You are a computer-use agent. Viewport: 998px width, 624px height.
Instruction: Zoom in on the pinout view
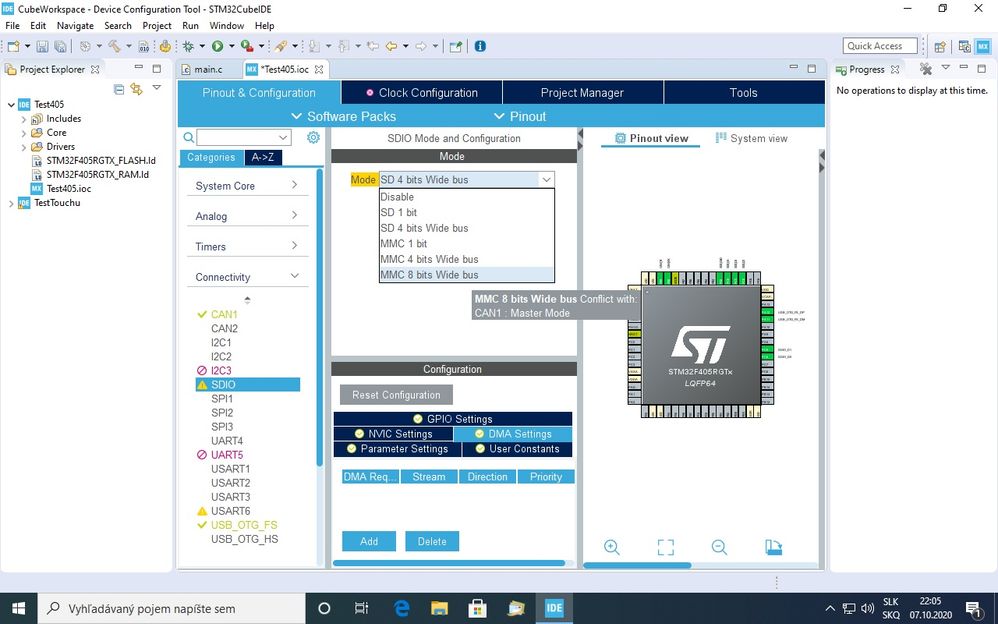(612, 547)
